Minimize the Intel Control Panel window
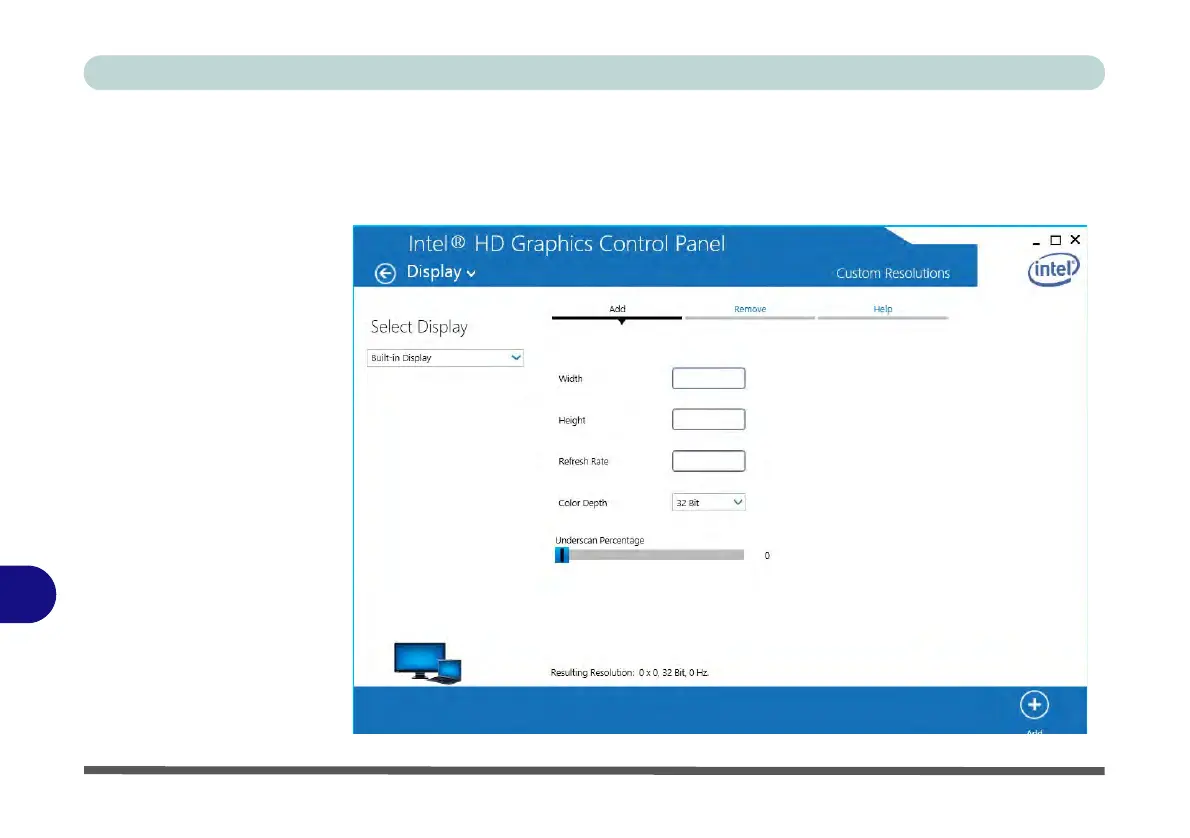Image resolution: width=1190 pixels, height=838 pixels. [x=1036, y=241]
